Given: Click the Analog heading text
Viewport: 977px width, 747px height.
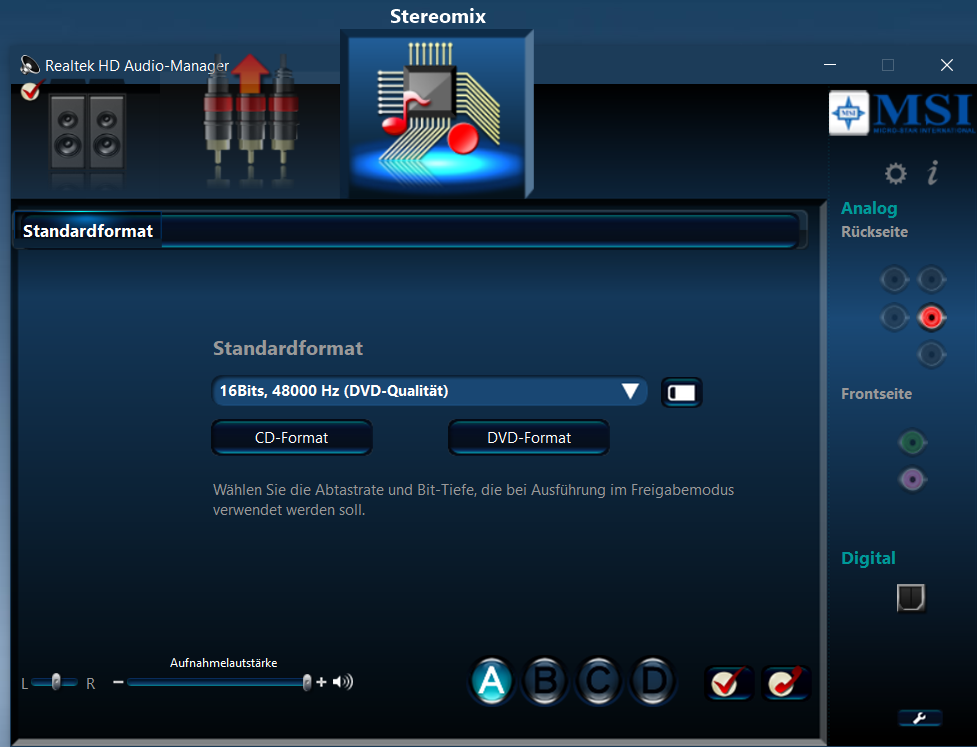Looking at the screenshot, I should pyautogui.click(x=869, y=209).
